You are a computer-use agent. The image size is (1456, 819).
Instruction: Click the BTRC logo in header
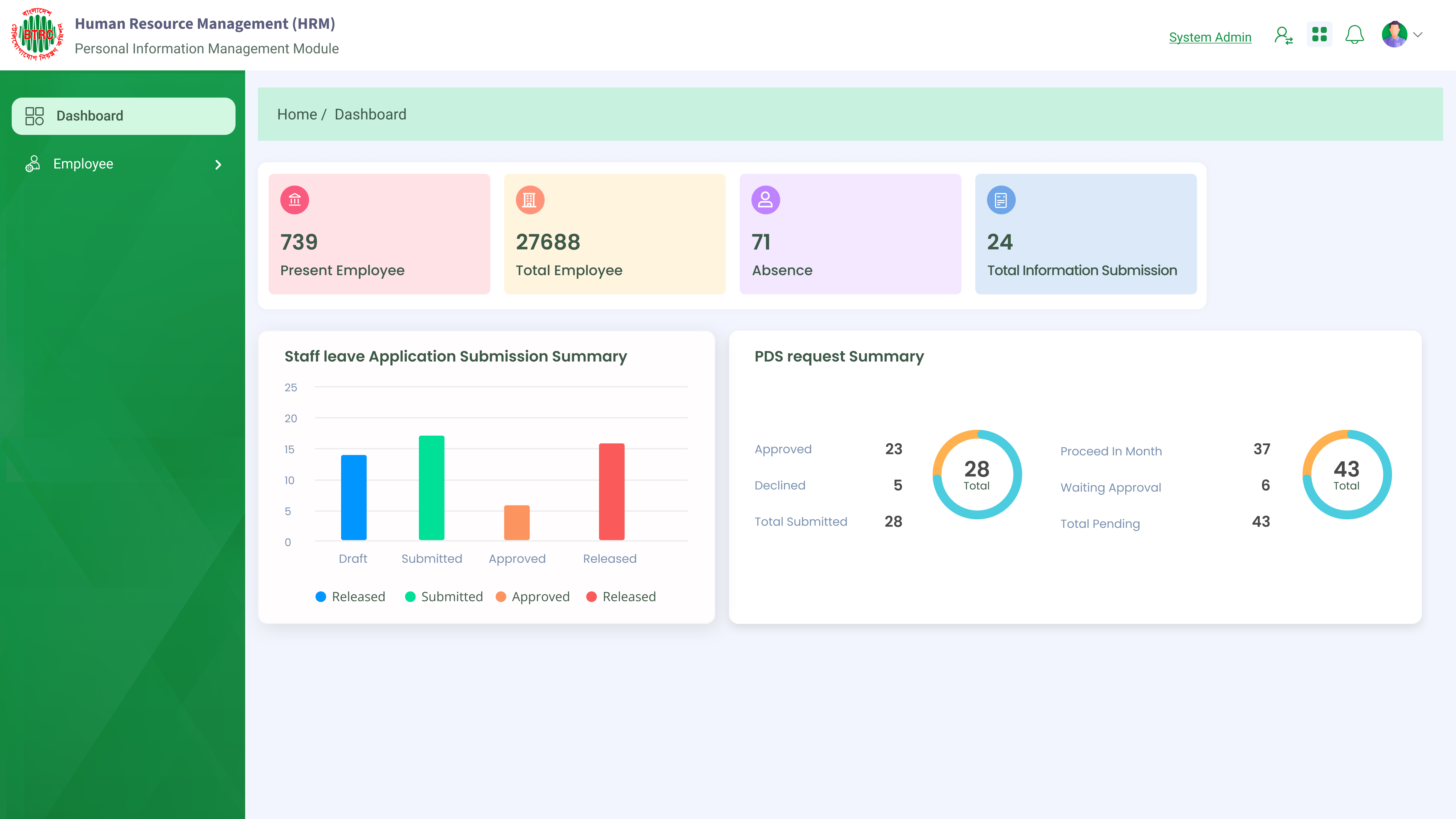37,34
